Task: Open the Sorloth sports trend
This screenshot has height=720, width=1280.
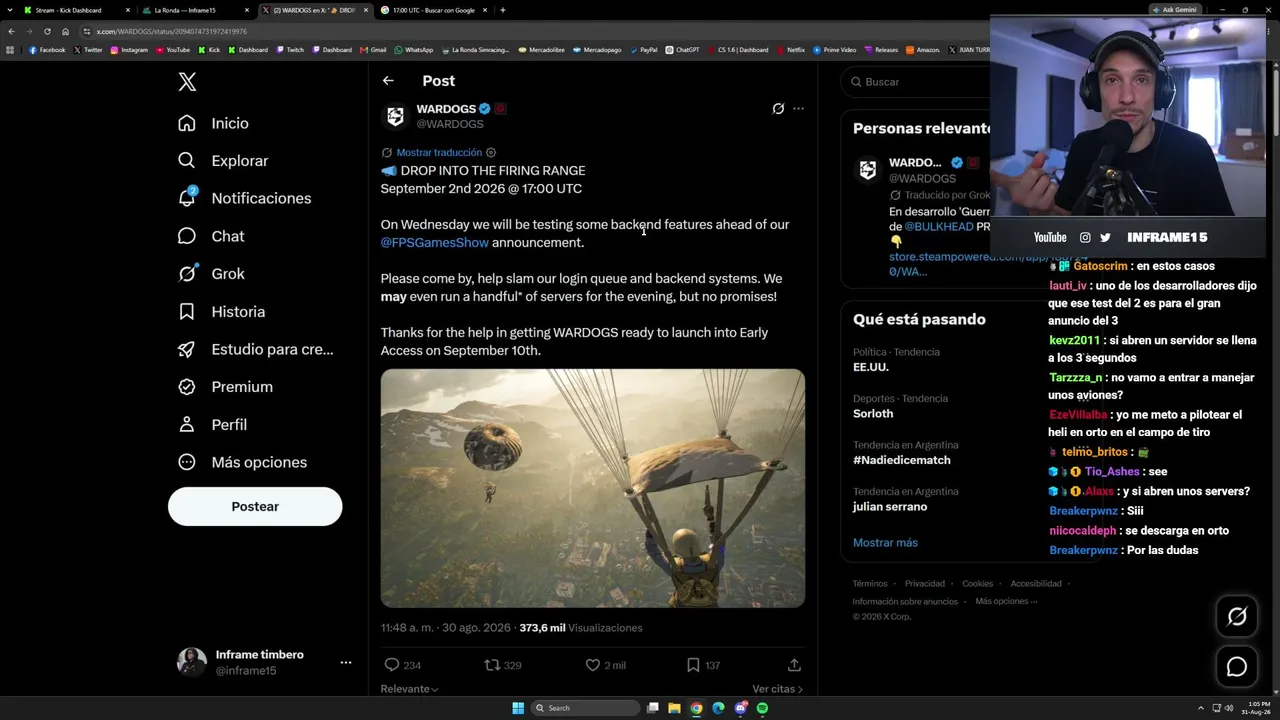Action: point(873,413)
